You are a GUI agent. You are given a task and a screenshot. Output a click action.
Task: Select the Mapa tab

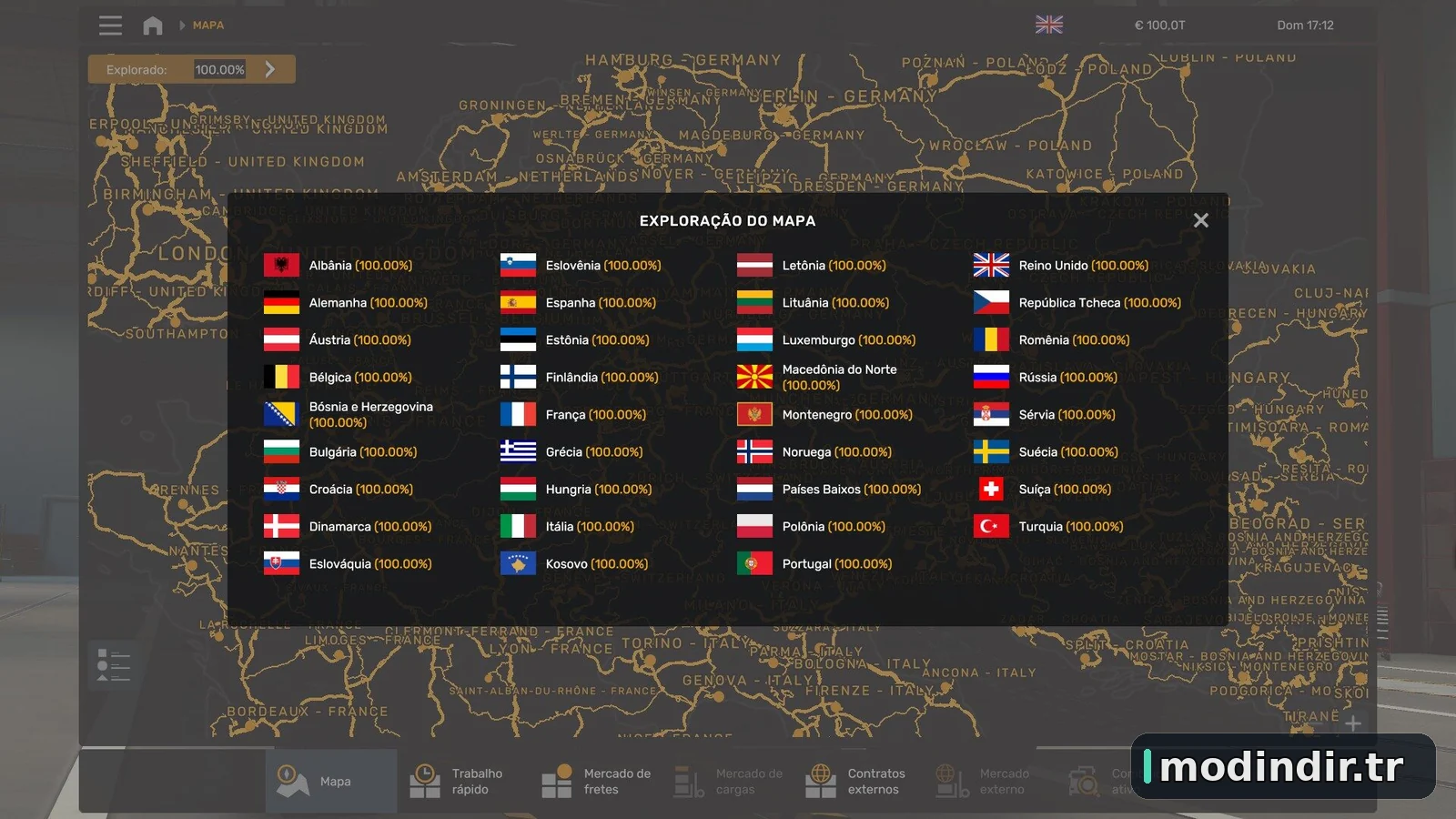[331, 781]
